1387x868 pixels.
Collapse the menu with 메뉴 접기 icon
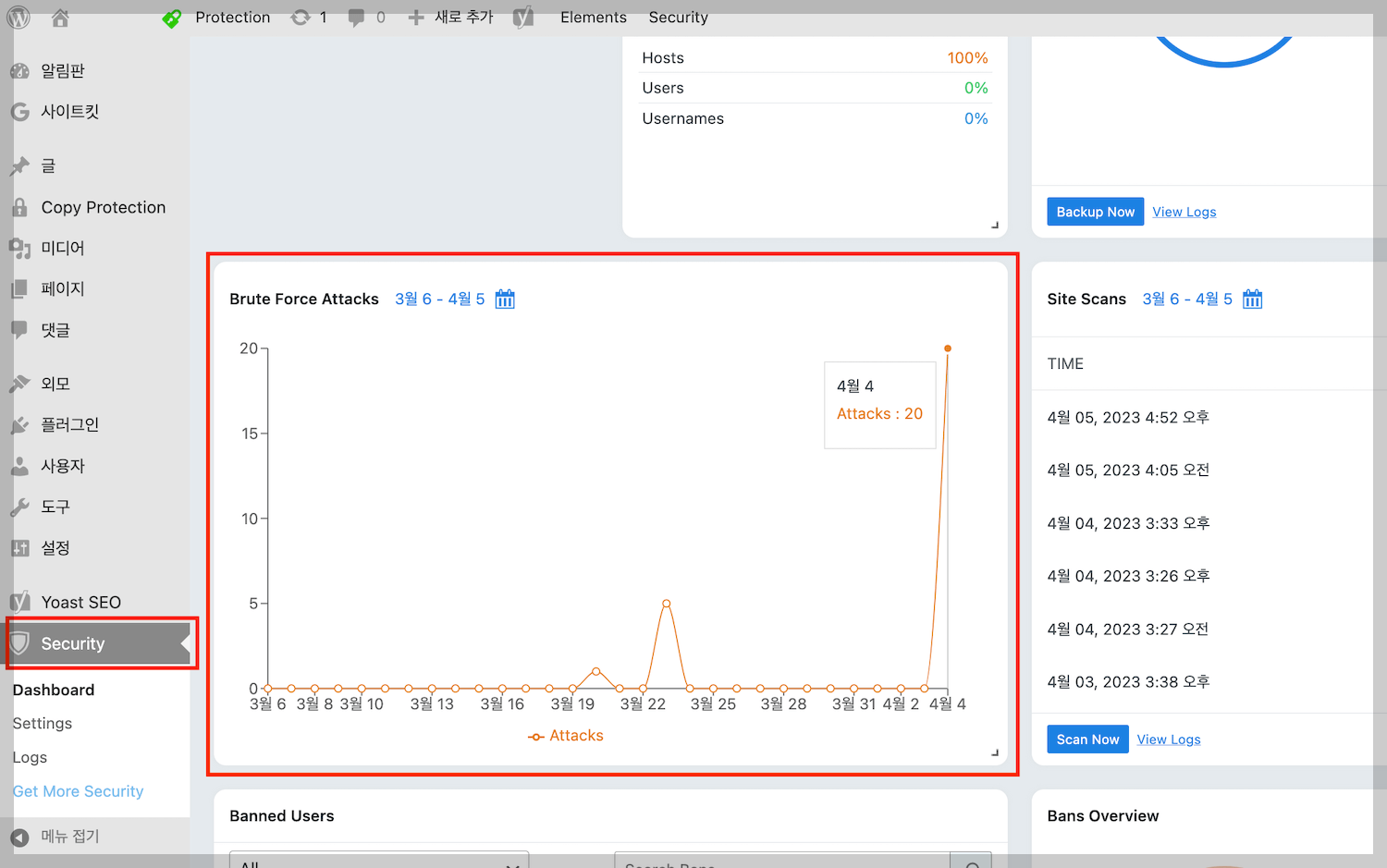[19, 837]
